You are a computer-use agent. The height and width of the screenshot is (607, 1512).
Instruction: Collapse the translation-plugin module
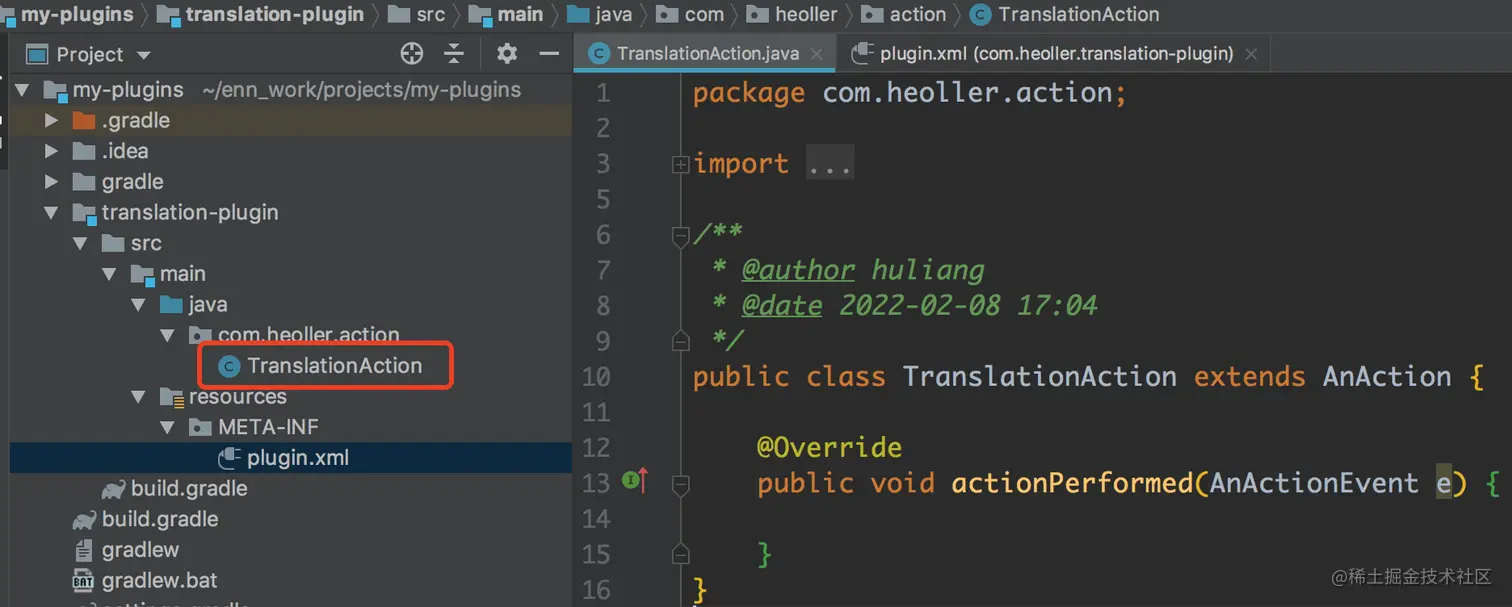[x=52, y=213]
